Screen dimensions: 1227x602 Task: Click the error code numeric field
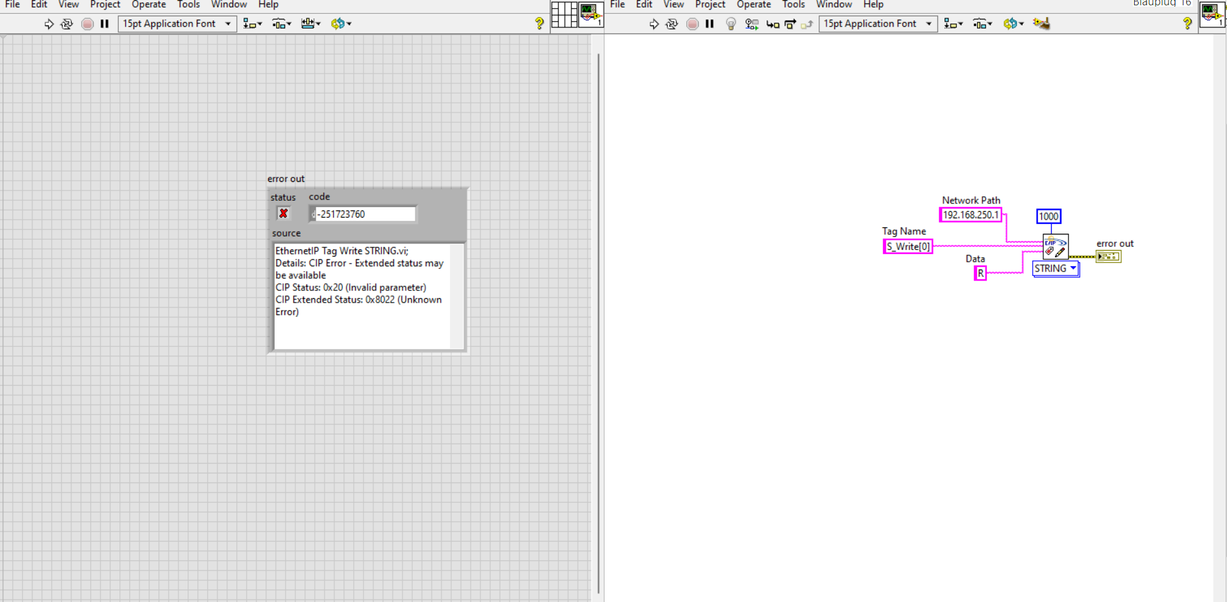[363, 214]
